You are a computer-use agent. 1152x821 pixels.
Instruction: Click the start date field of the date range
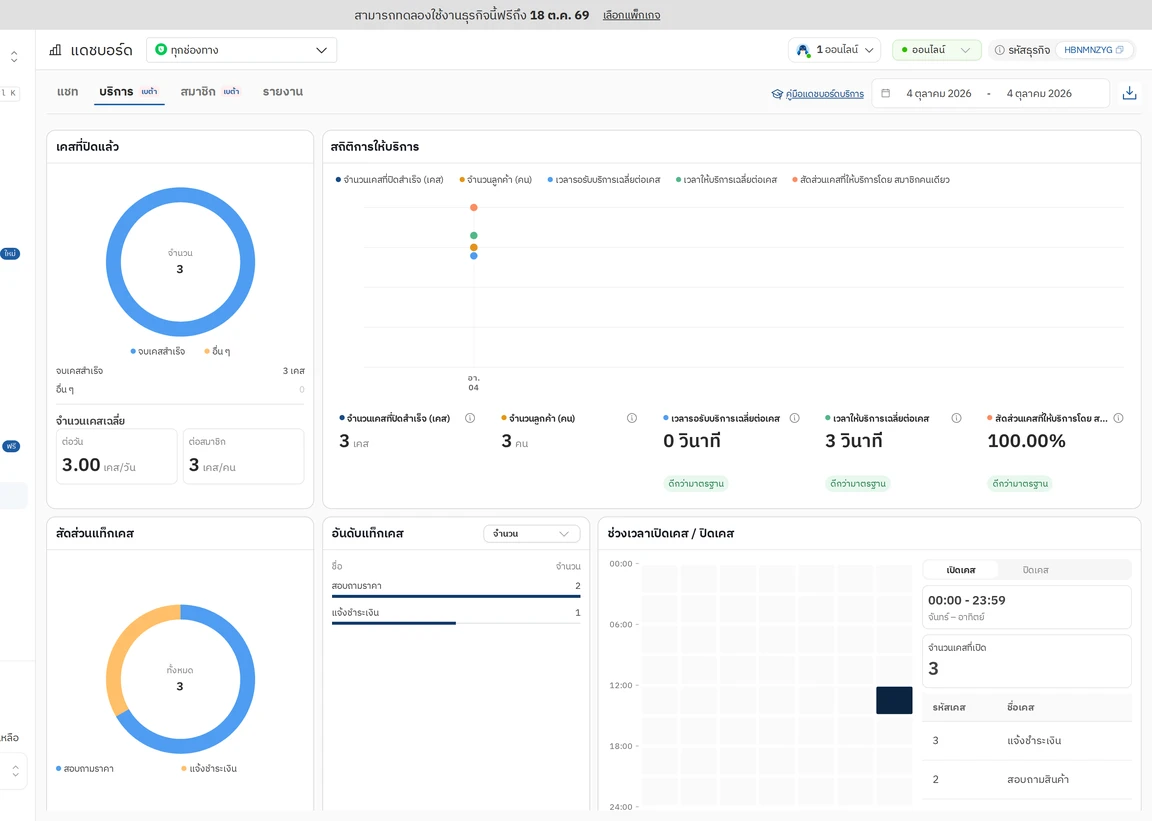click(x=938, y=93)
